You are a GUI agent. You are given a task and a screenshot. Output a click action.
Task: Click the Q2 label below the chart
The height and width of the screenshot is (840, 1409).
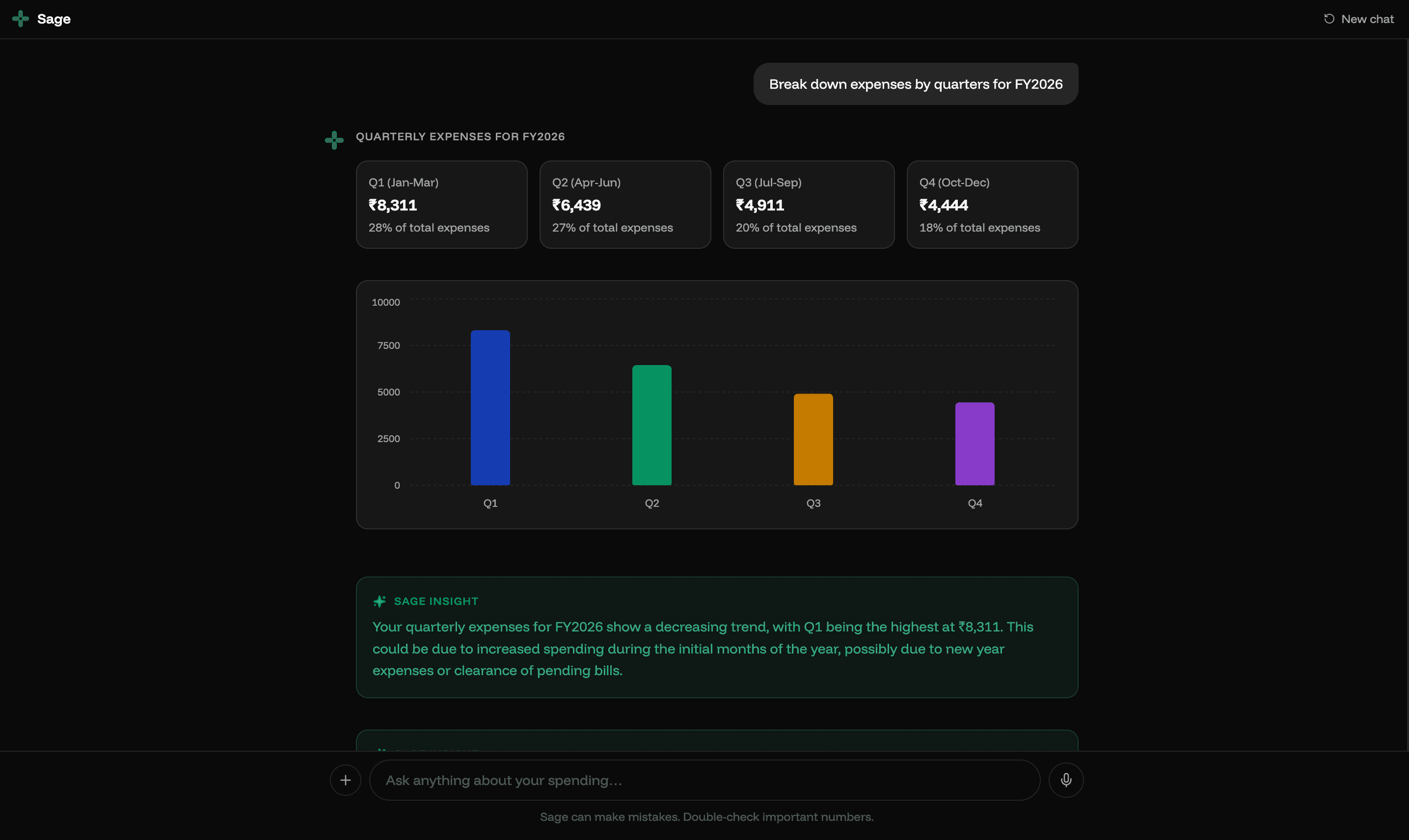tap(652, 502)
